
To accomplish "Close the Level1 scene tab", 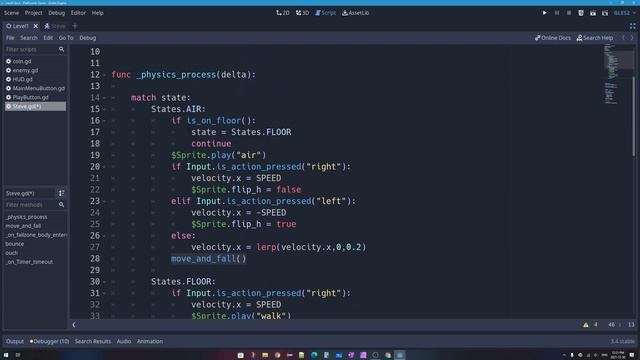I will click(x=36, y=26).
